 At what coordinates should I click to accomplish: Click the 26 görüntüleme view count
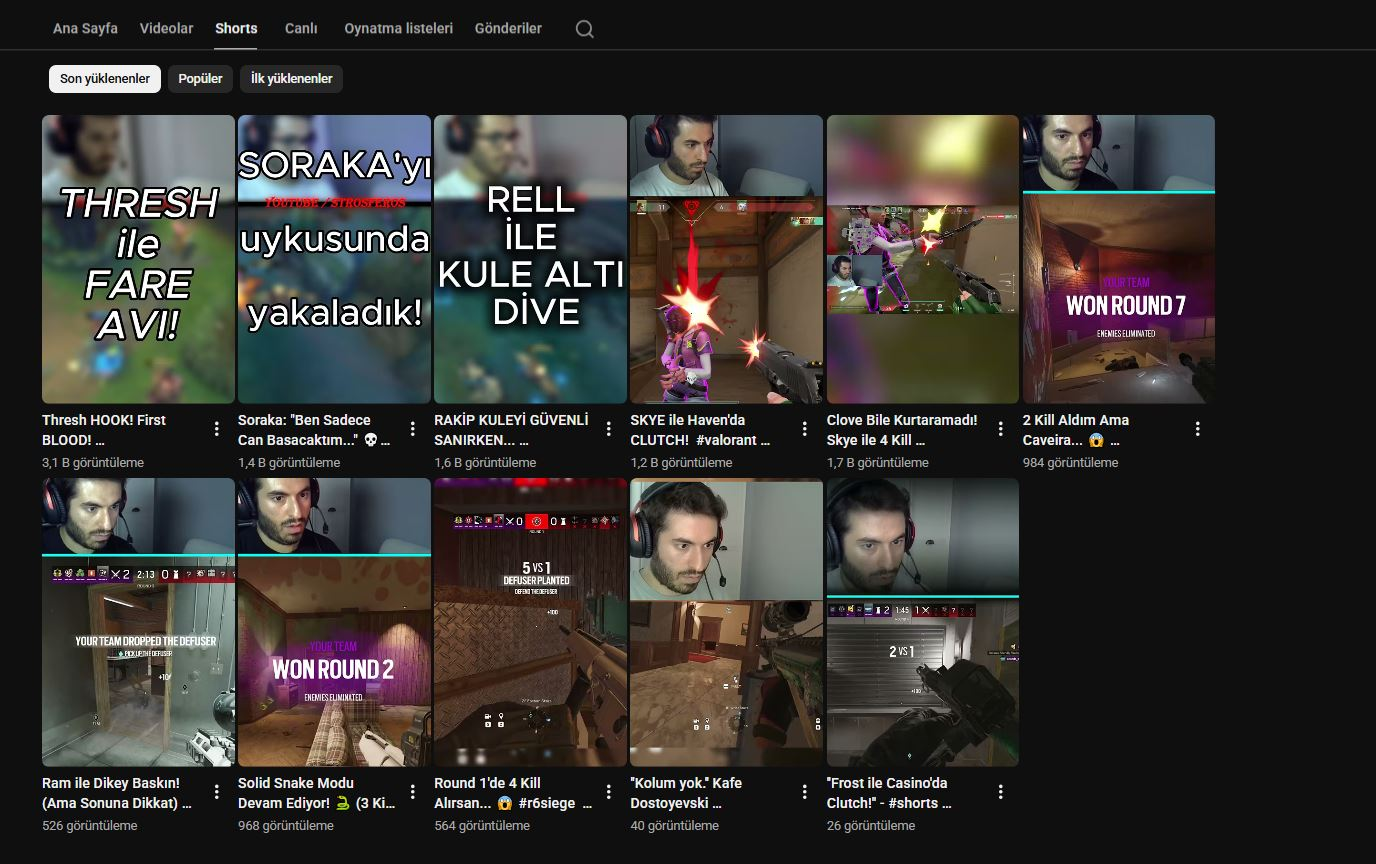coord(871,826)
